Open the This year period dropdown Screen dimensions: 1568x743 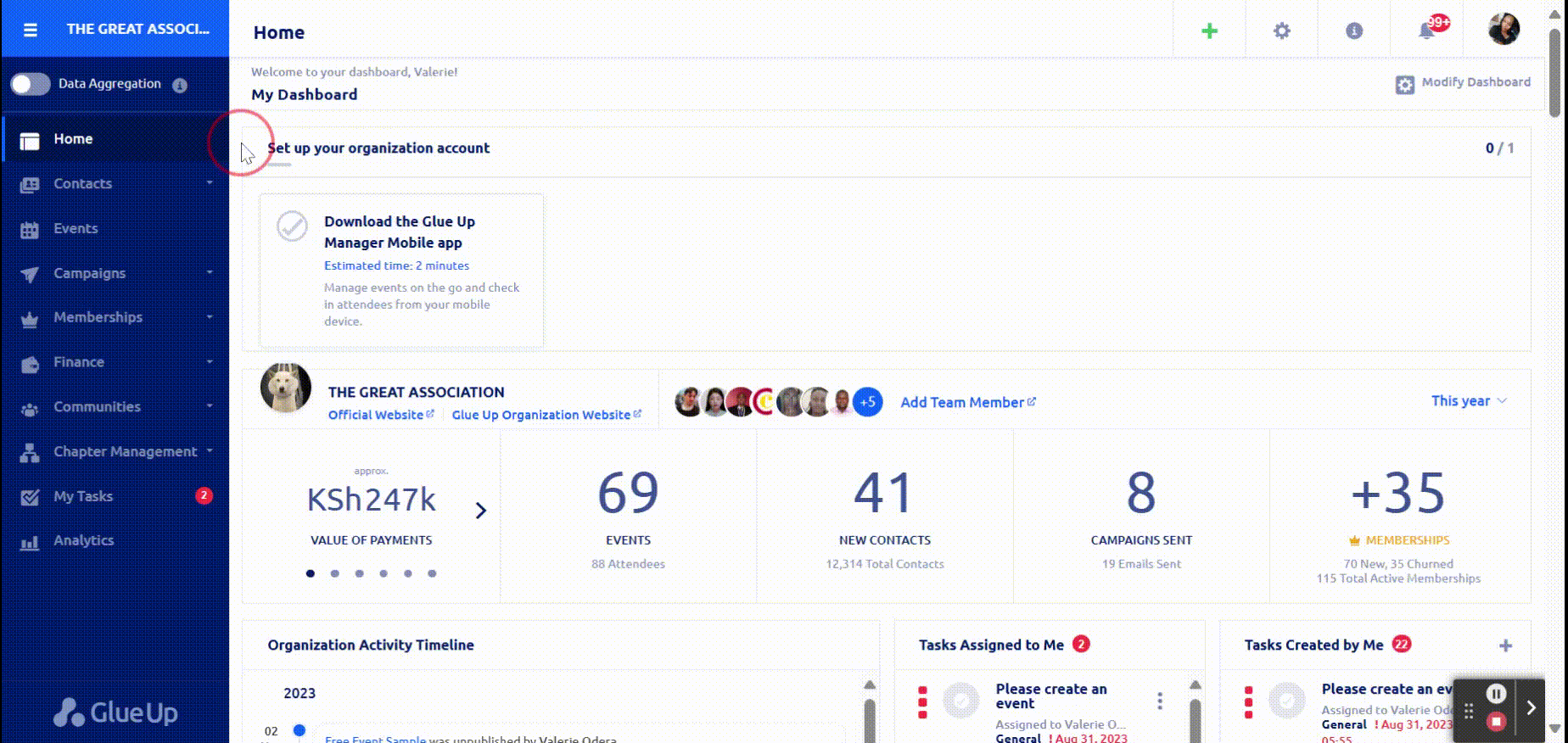[1469, 401]
